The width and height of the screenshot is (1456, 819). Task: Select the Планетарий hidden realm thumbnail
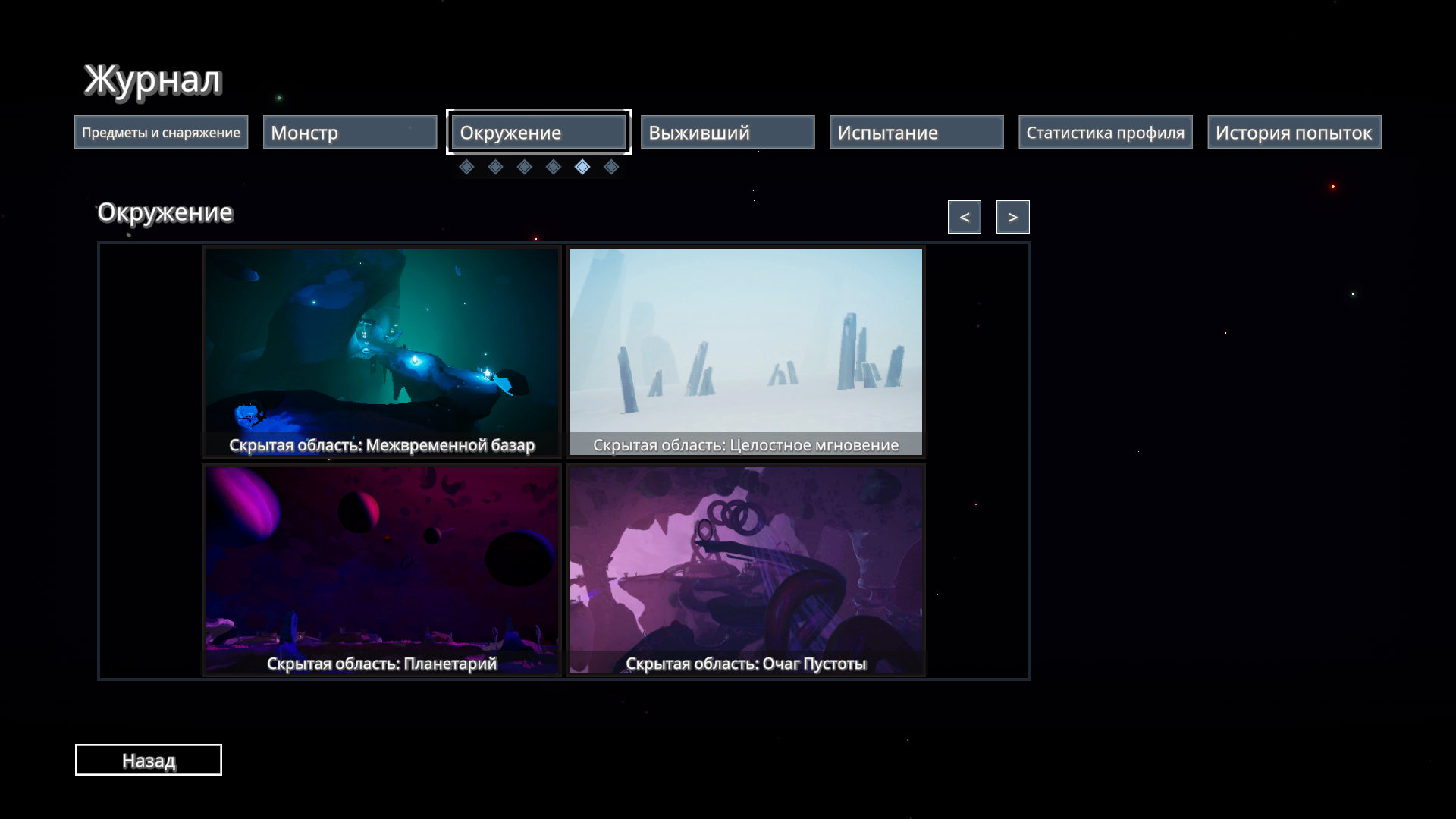point(382,570)
